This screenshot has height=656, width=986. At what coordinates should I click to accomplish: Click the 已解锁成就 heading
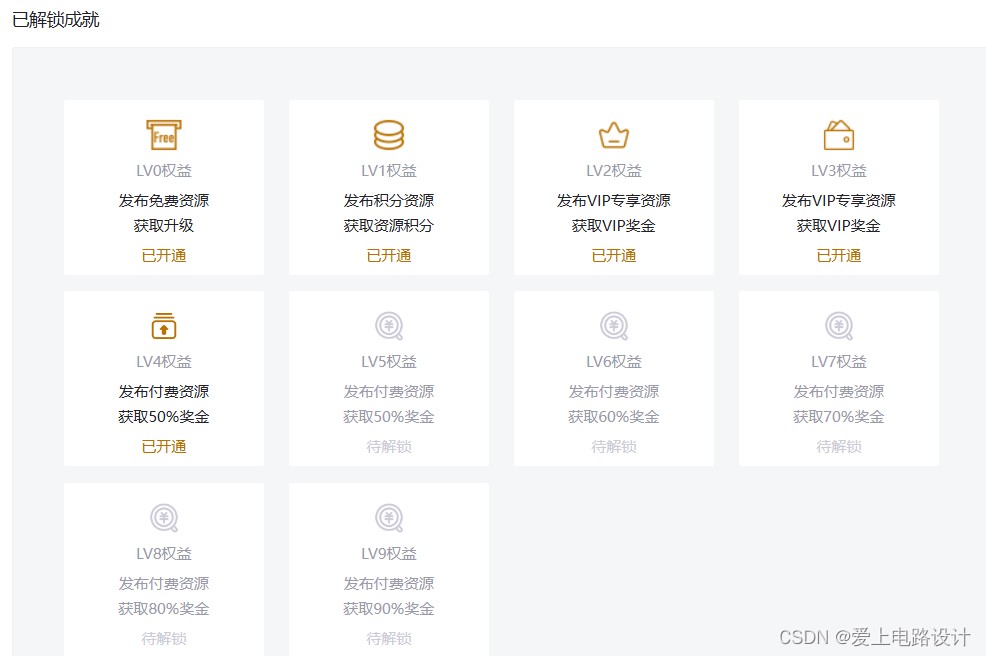tap(56, 20)
